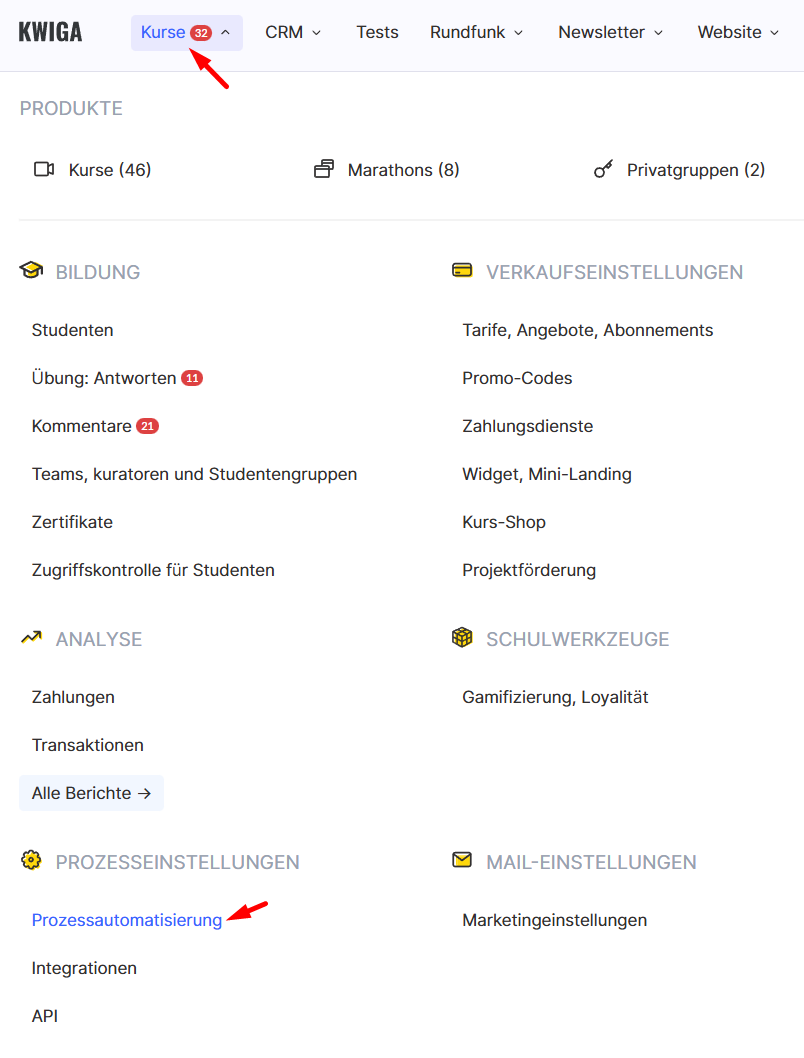Expand the Newsletter menu
804x1058 pixels.
point(610,33)
